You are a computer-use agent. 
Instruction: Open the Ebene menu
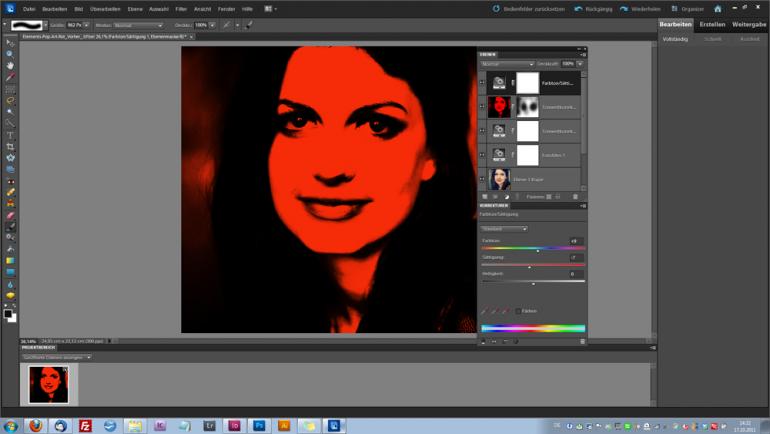click(x=135, y=9)
